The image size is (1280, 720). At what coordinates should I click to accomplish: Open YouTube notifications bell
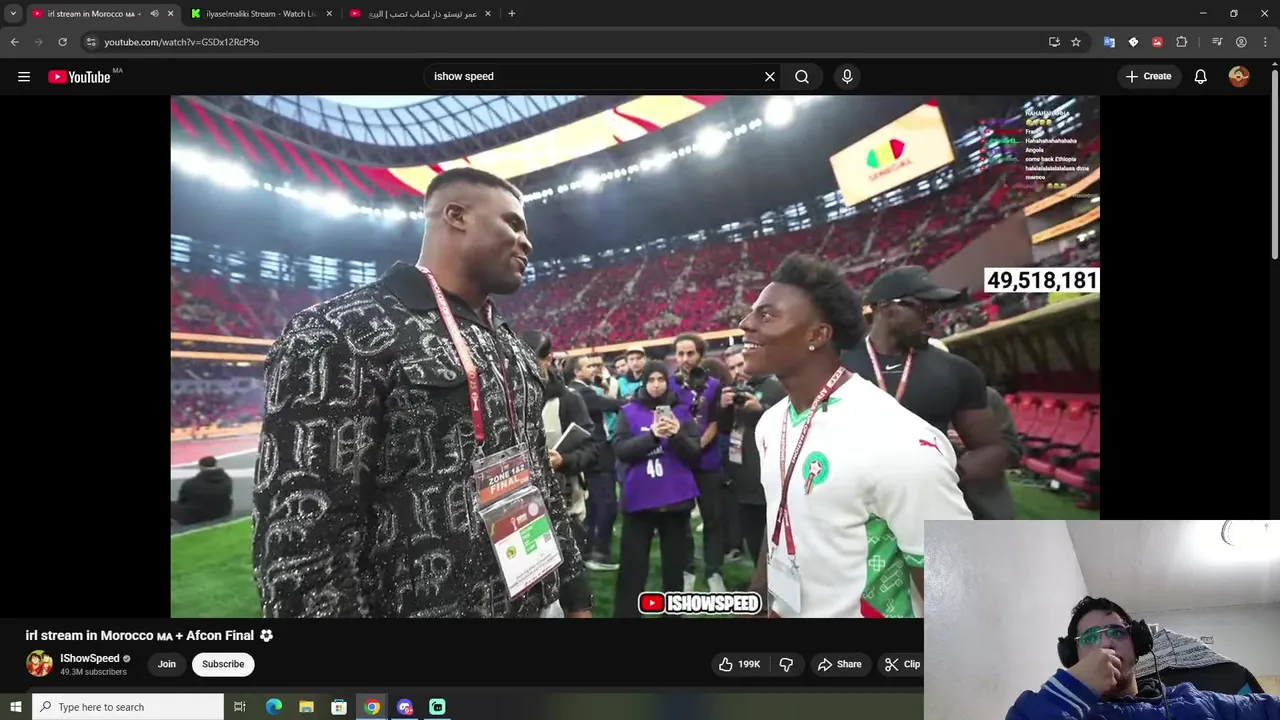[x=1201, y=77]
